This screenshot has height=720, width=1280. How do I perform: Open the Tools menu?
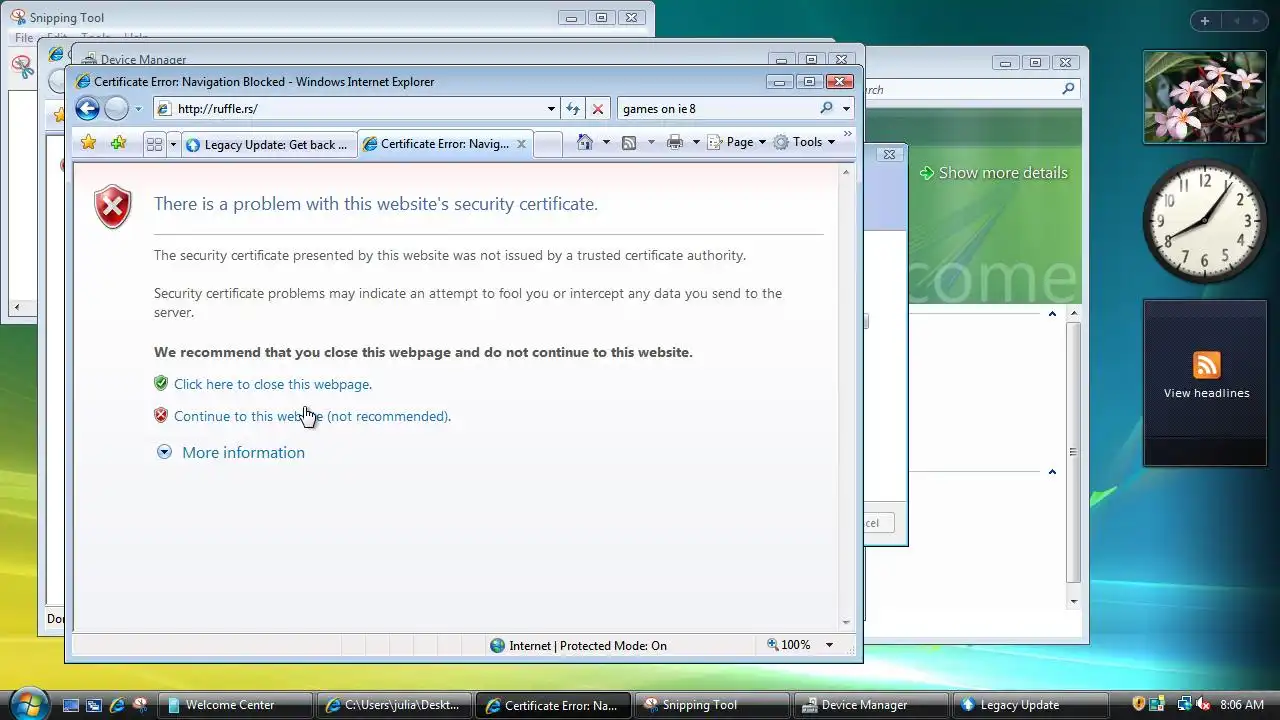(x=804, y=142)
